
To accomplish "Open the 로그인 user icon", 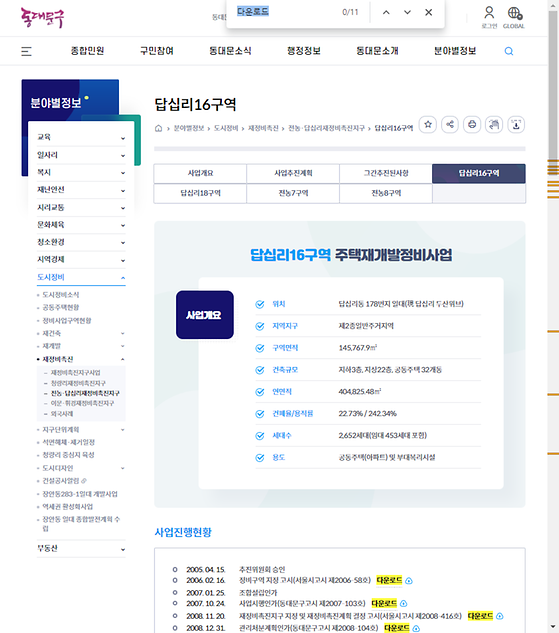I will coord(489,17).
